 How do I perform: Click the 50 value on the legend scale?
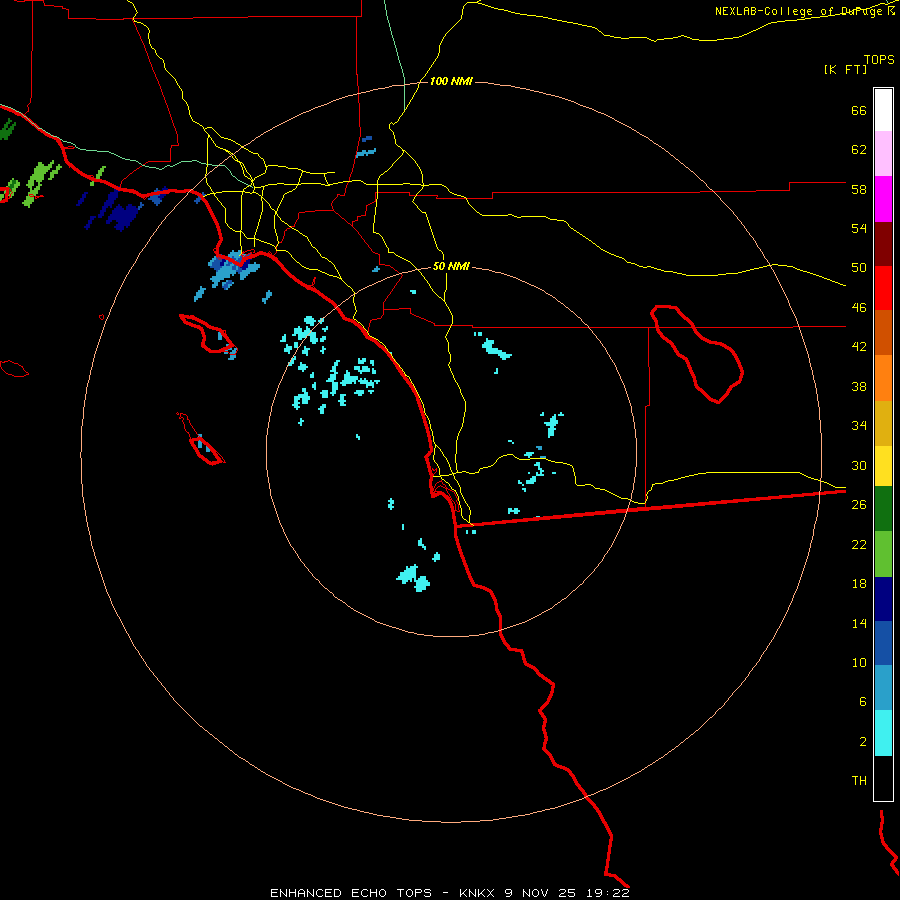[859, 268]
